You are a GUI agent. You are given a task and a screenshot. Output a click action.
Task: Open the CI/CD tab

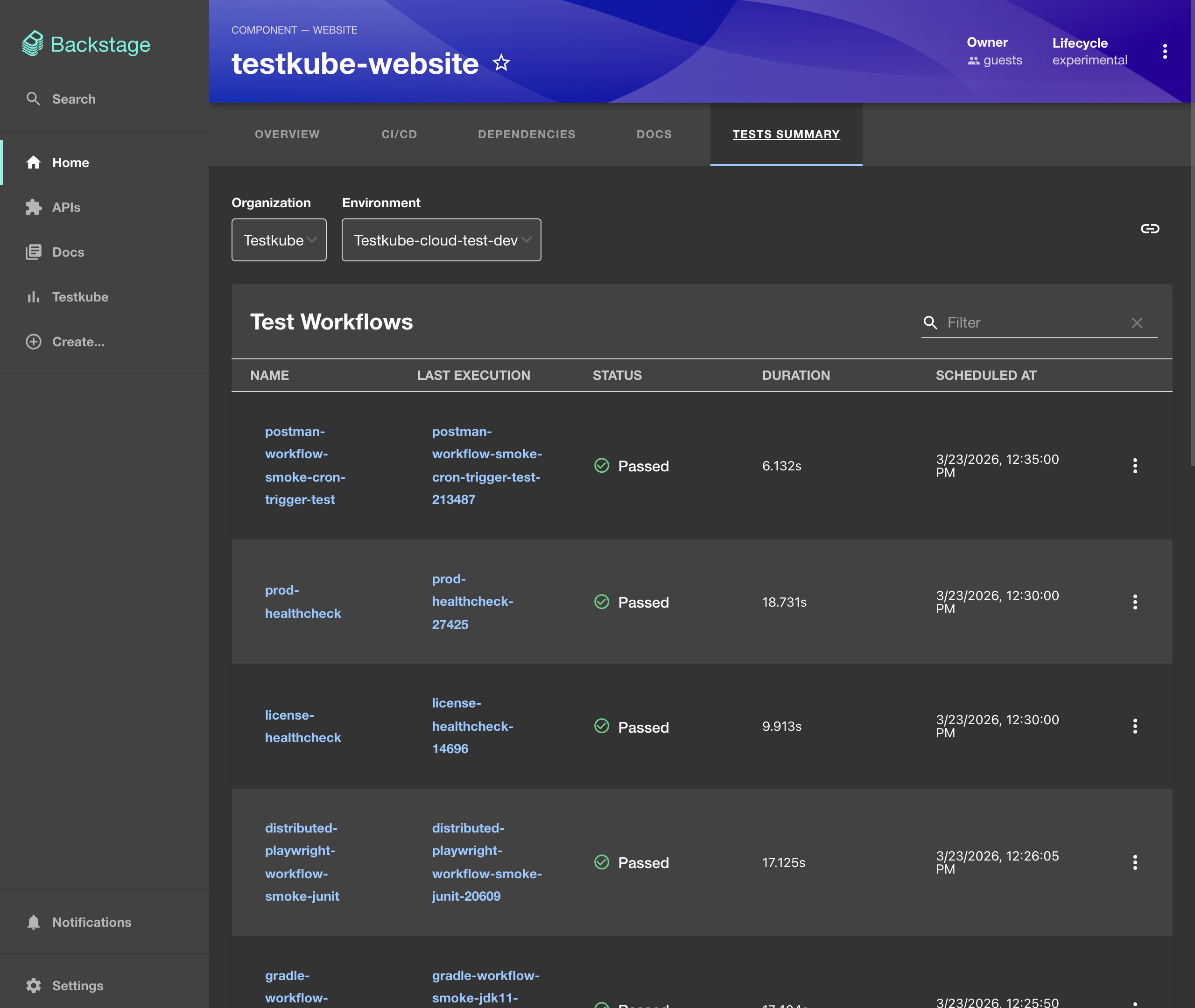[398, 134]
